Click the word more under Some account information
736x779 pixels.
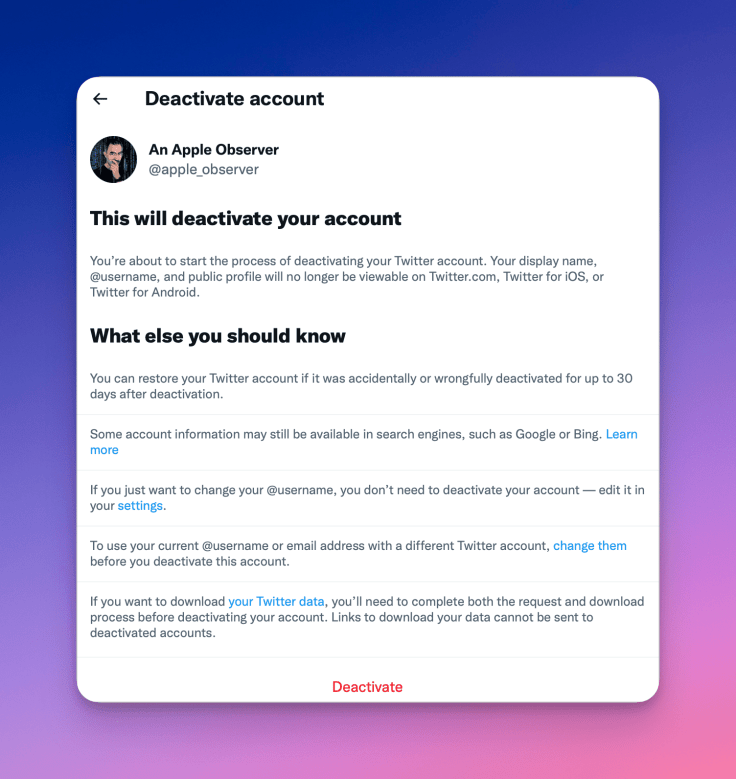click(x=104, y=450)
